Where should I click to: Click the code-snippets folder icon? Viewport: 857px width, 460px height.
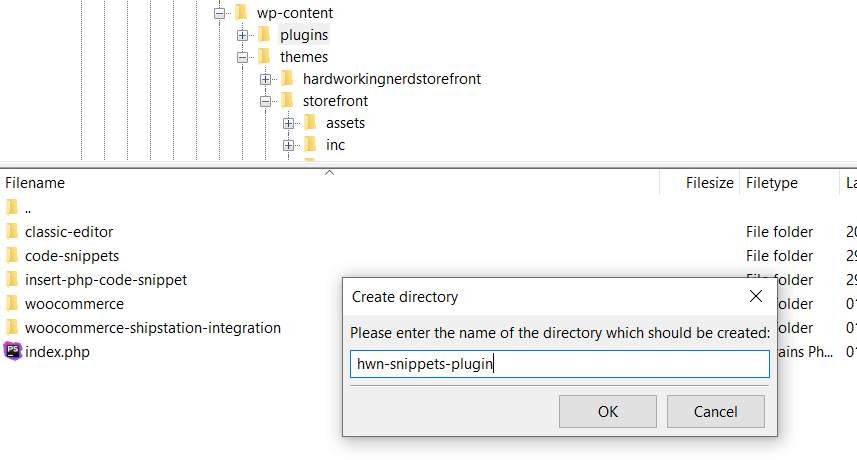[12, 256]
